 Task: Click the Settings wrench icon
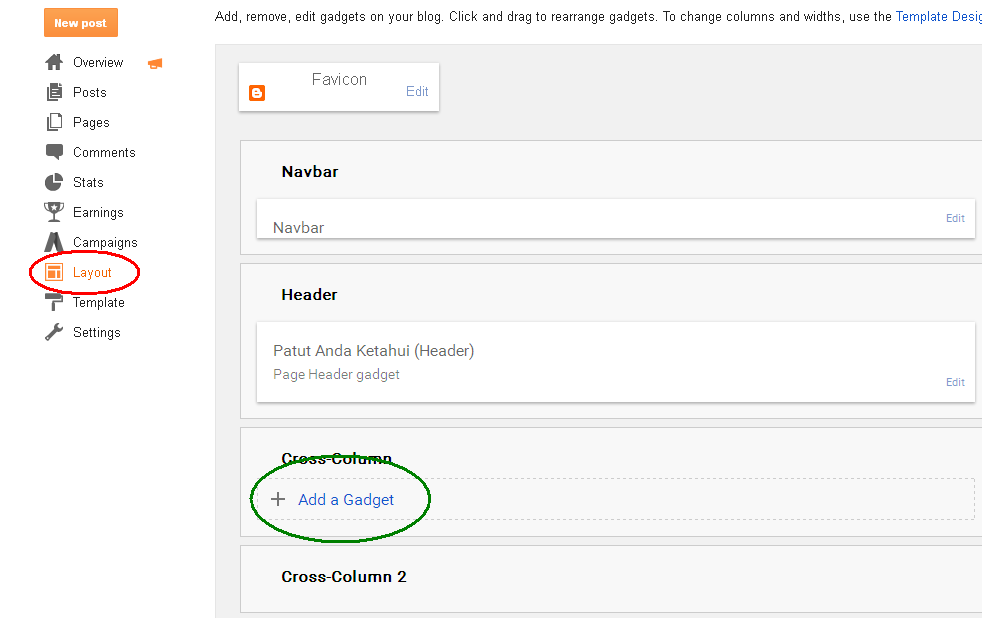tap(53, 332)
